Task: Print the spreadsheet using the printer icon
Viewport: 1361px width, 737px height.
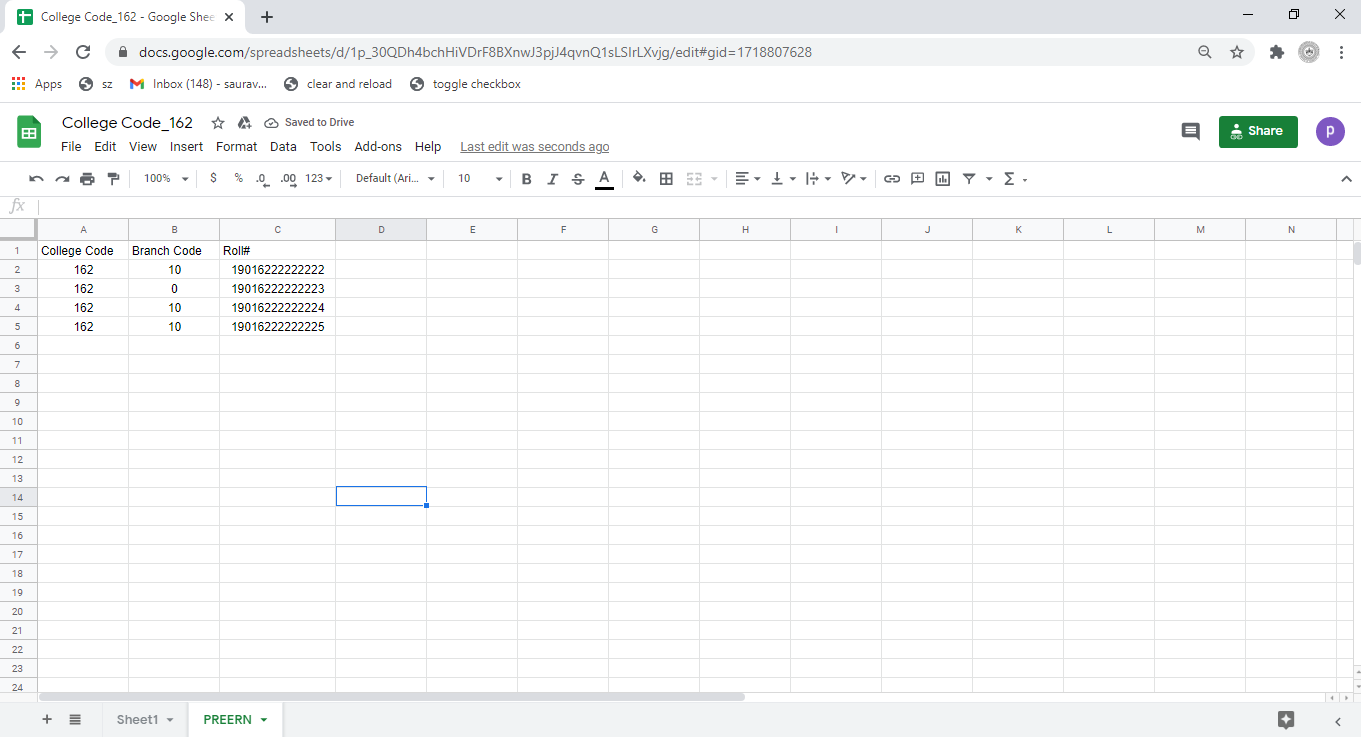Action: pyautogui.click(x=87, y=179)
